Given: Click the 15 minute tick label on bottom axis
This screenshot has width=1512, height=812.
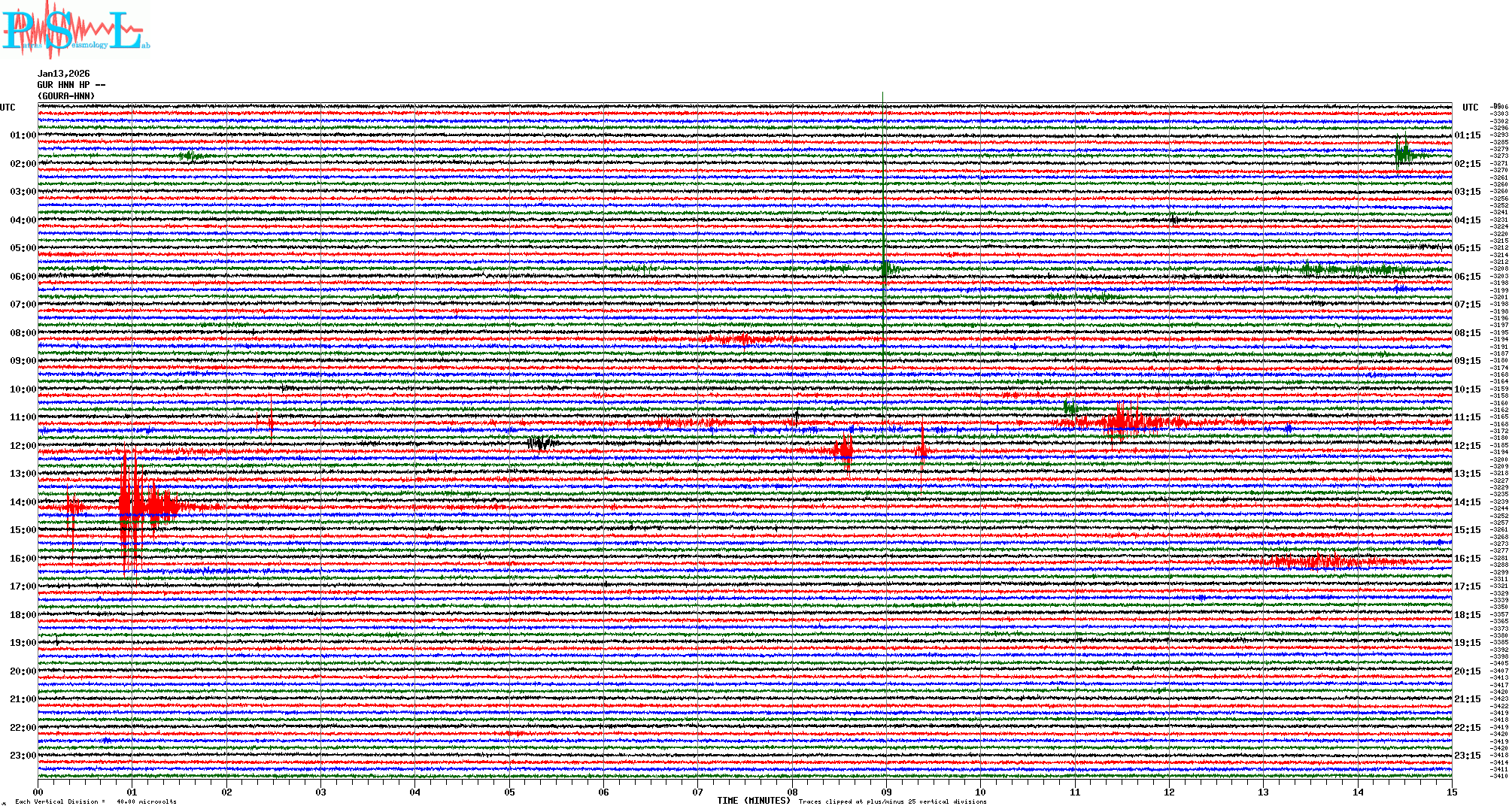Looking at the screenshot, I should [1451, 792].
